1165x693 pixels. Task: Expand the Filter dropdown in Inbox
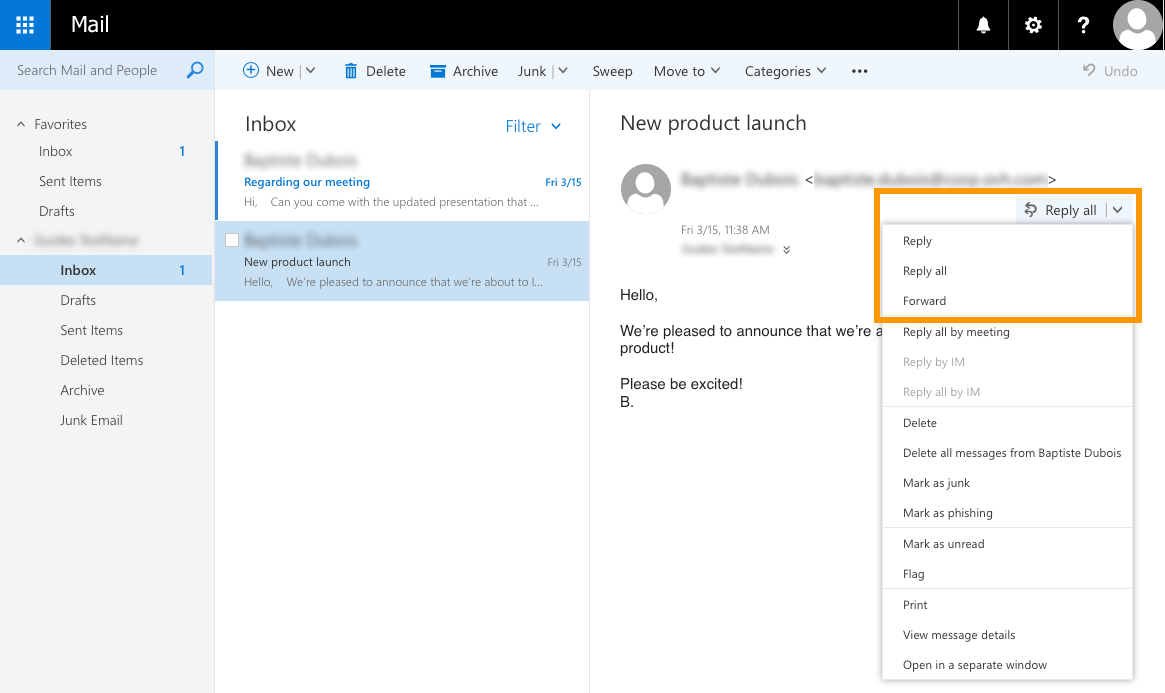point(533,126)
